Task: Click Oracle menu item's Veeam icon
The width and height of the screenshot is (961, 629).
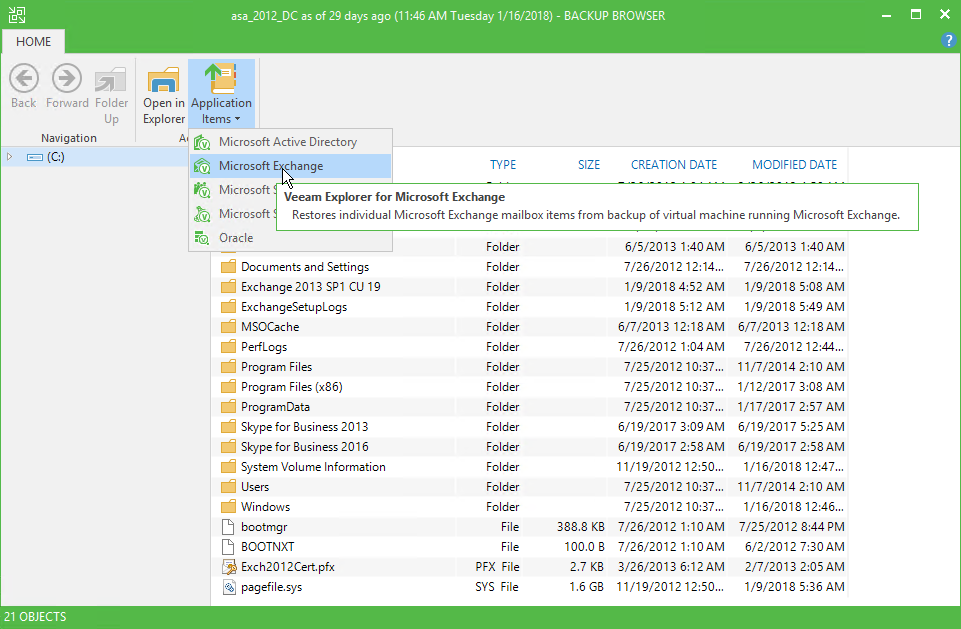Action: pyautogui.click(x=202, y=238)
